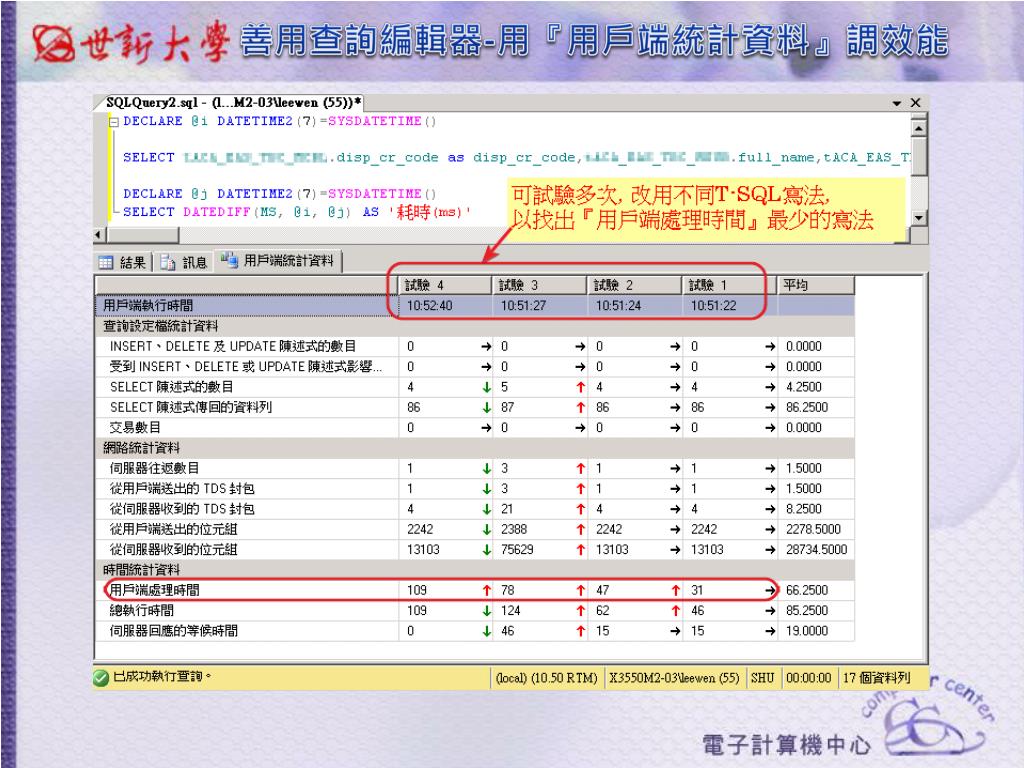Select the 從伺服器收到的位元組 row label
The height and width of the screenshot is (768, 1024).
point(173,549)
